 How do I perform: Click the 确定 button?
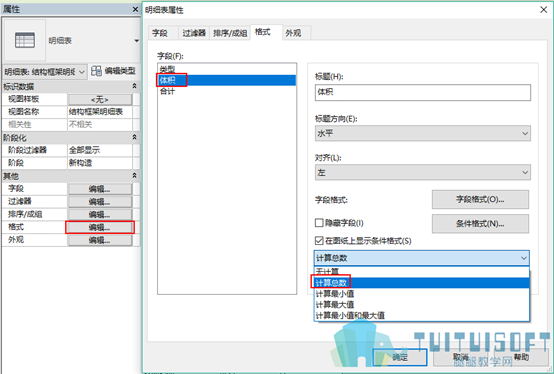400,357
